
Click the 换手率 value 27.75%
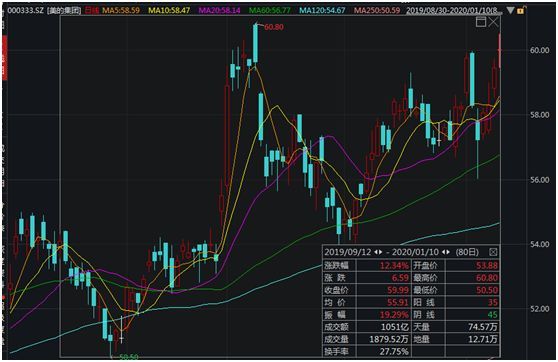[x=394, y=351]
